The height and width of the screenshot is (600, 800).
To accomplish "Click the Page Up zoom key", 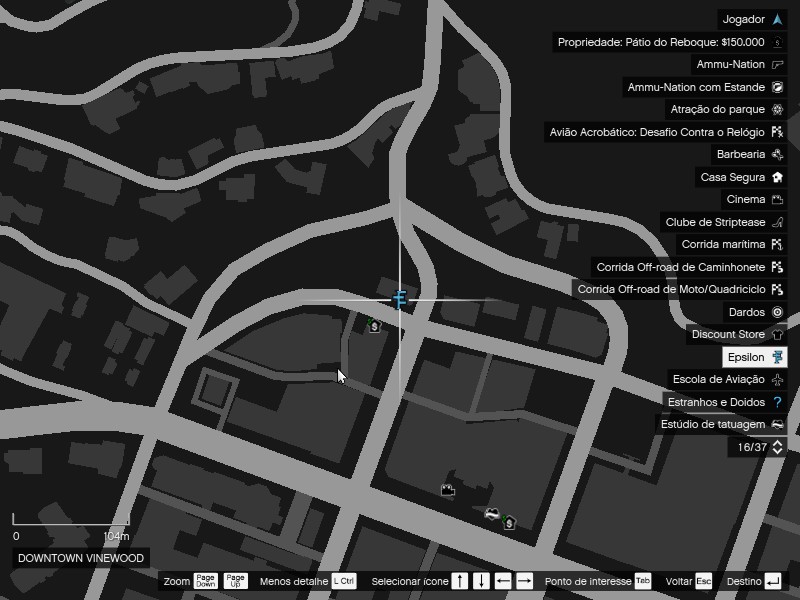I will (235, 581).
